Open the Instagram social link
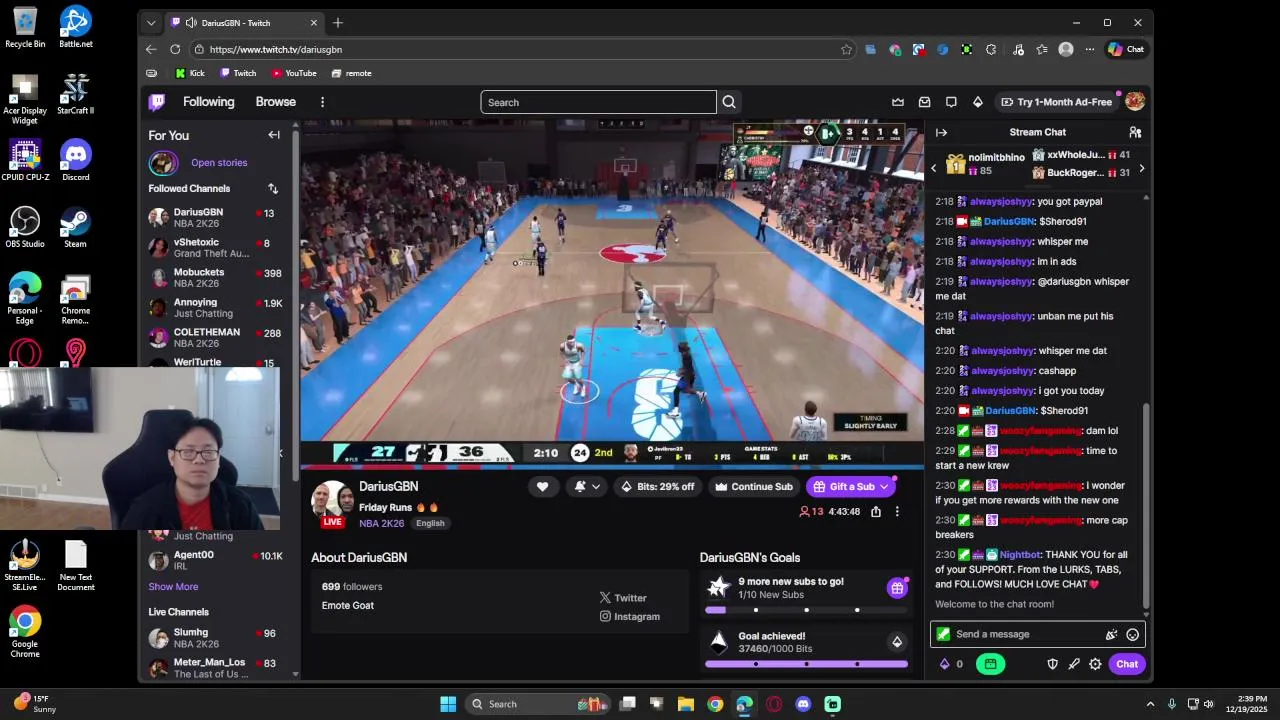The image size is (1280, 720). (630, 617)
